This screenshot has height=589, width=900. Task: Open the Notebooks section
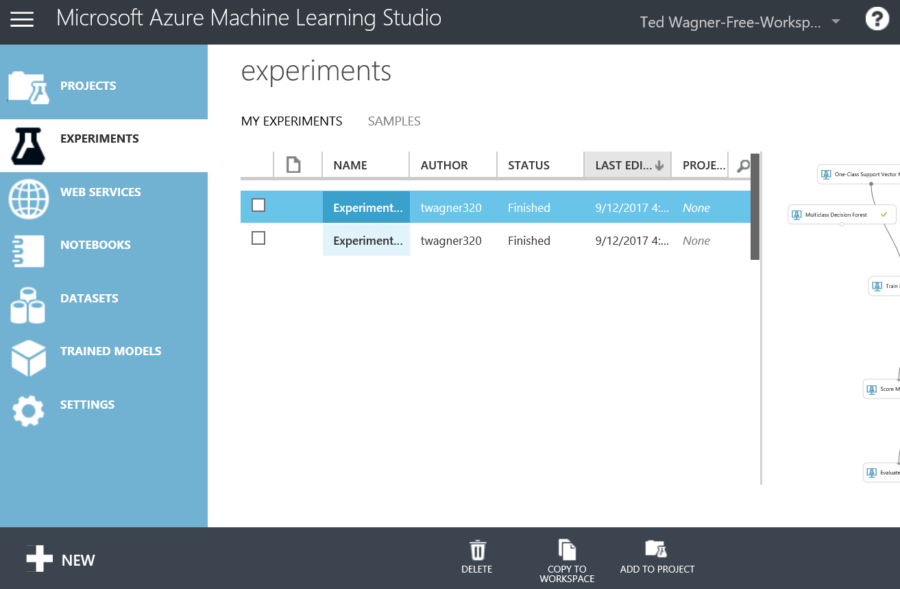pyautogui.click(x=104, y=251)
